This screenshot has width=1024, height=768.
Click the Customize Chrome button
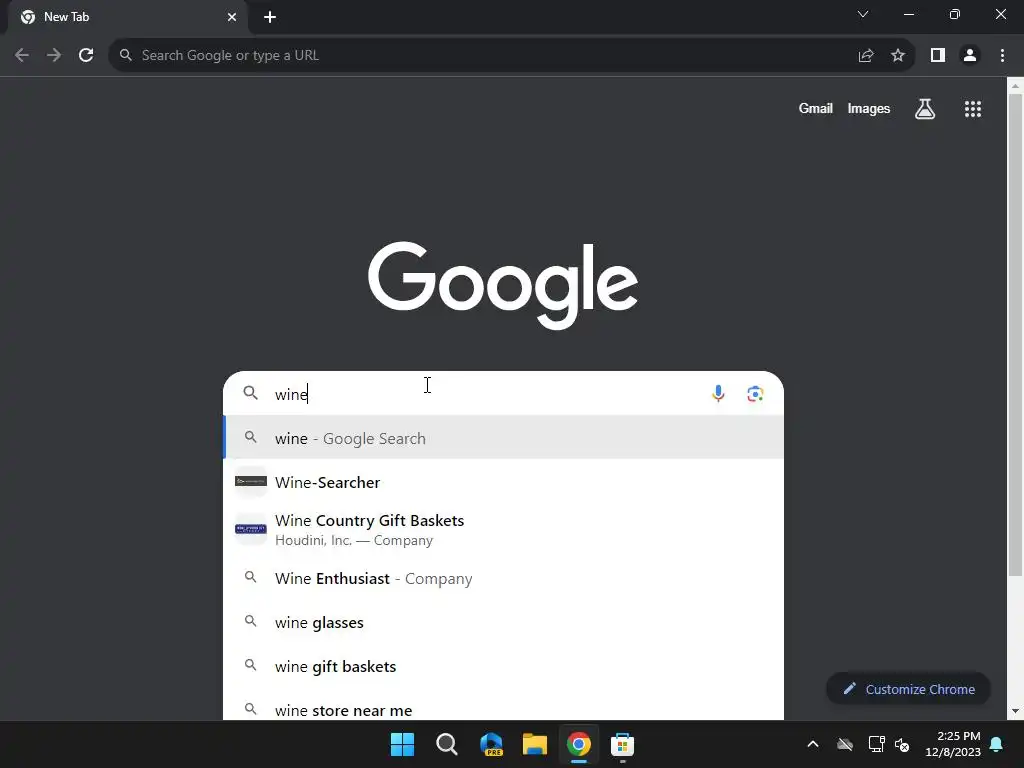coord(908,689)
